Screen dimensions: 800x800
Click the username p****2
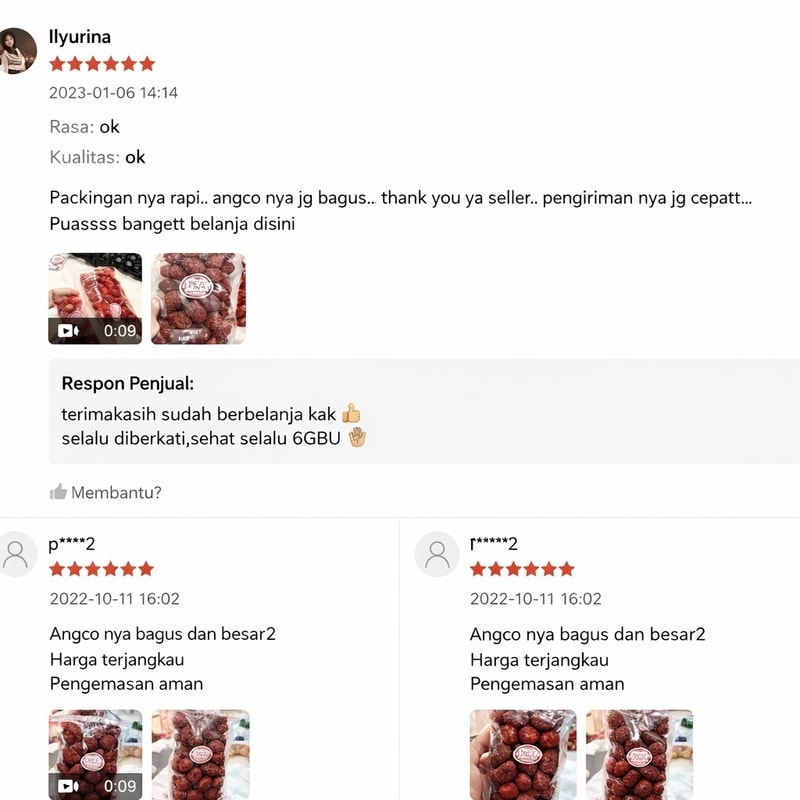pos(72,544)
